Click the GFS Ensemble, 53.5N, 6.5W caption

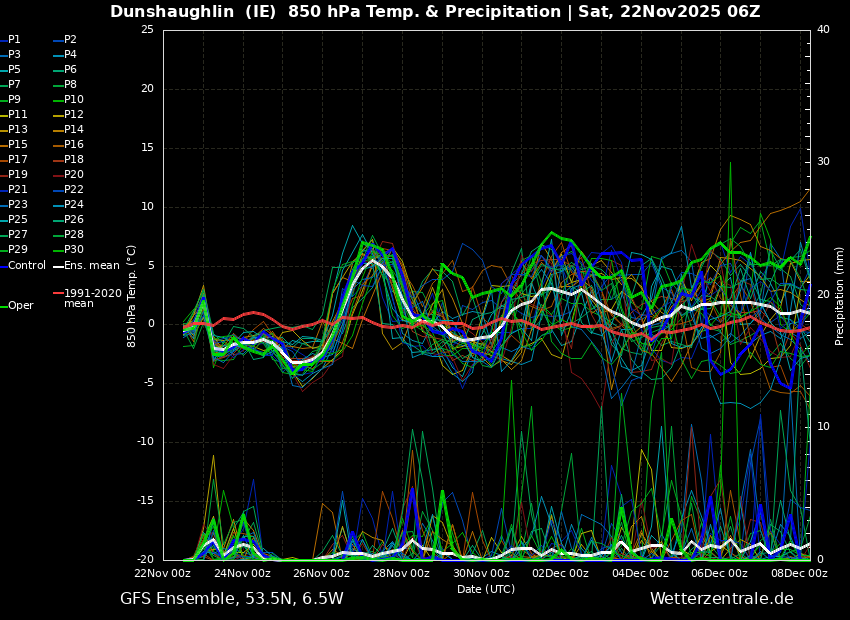[x=231, y=599]
